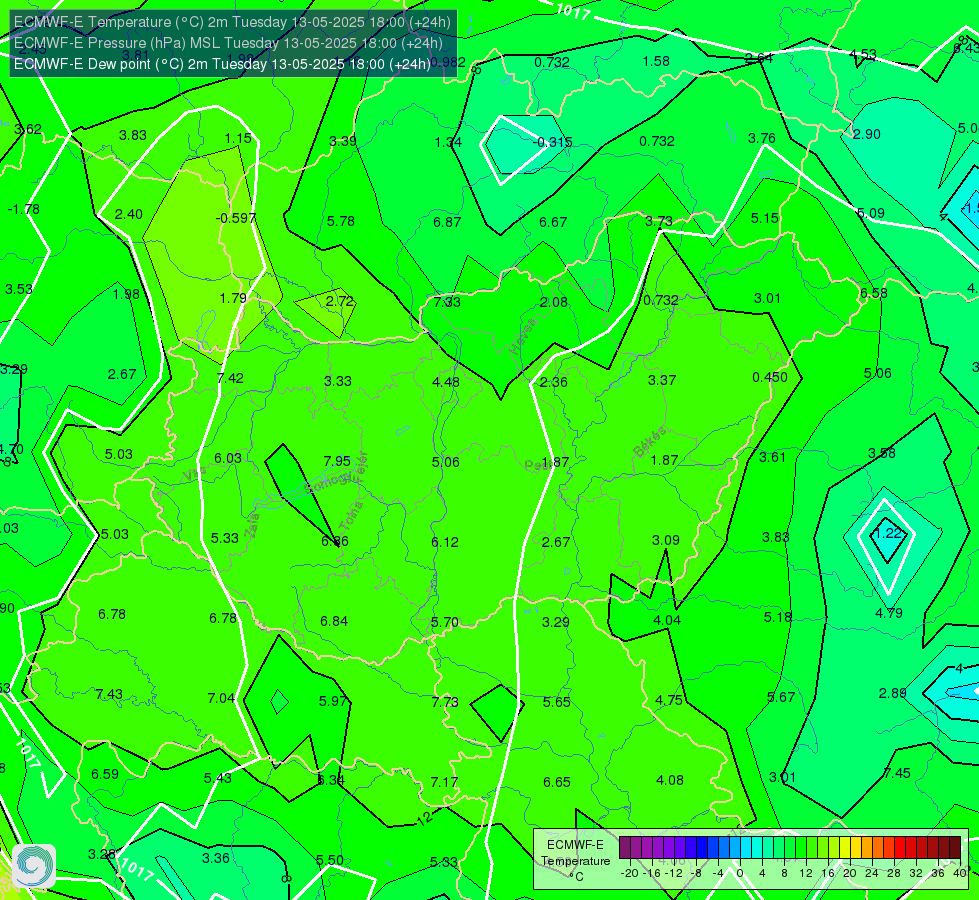Click the map value -0.315
Image resolution: width=979 pixels, height=900 pixels.
click(x=552, y=142)
